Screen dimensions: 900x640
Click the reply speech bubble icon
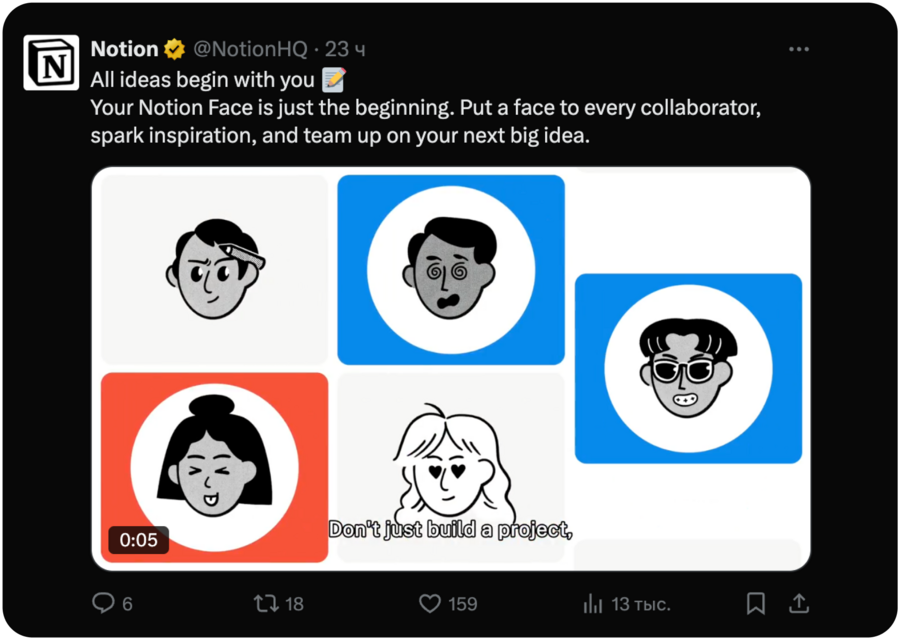pyautogui.click(x=104, y=603)
